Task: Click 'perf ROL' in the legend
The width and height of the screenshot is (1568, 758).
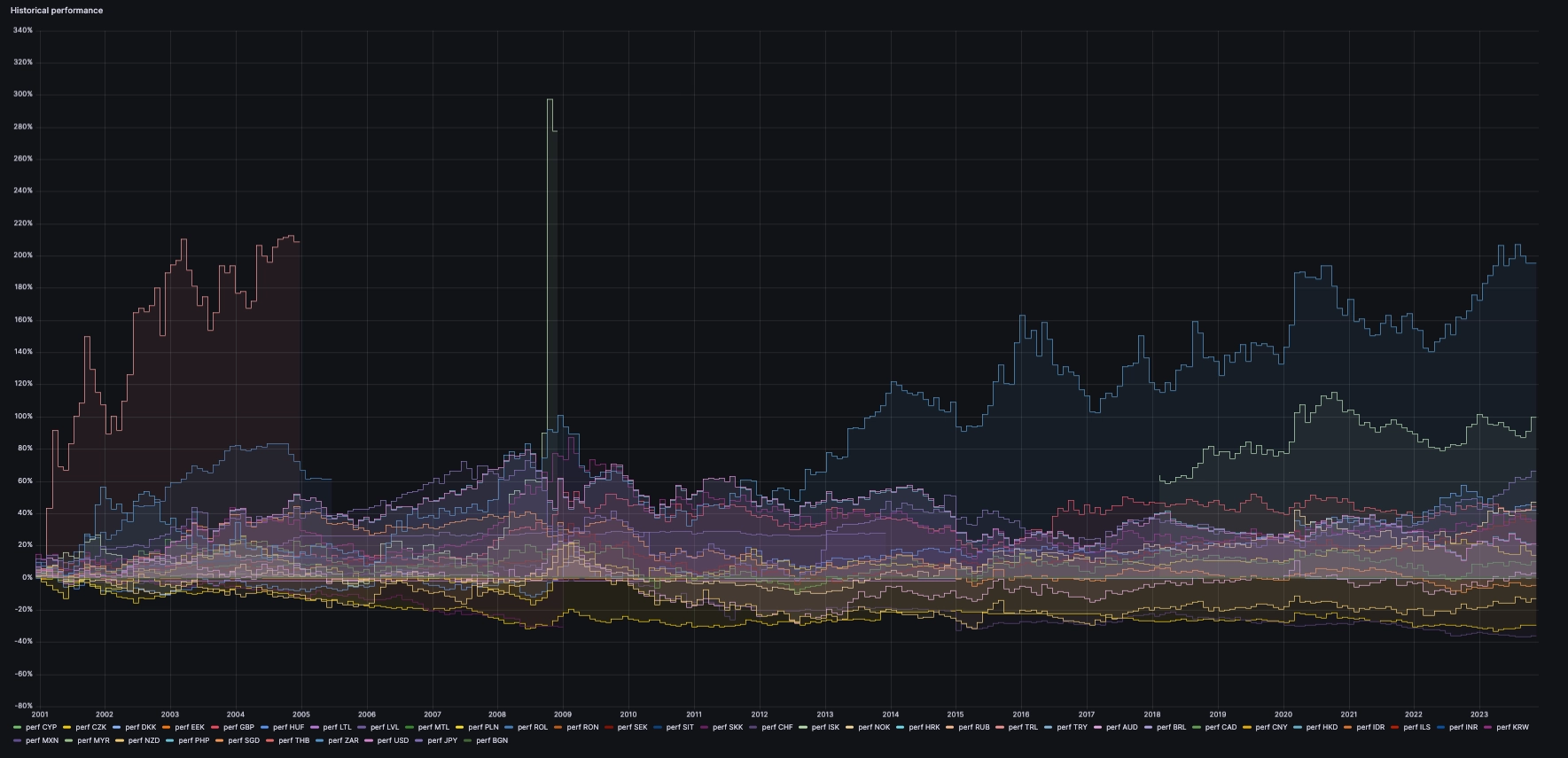Action: pos(533,727)
